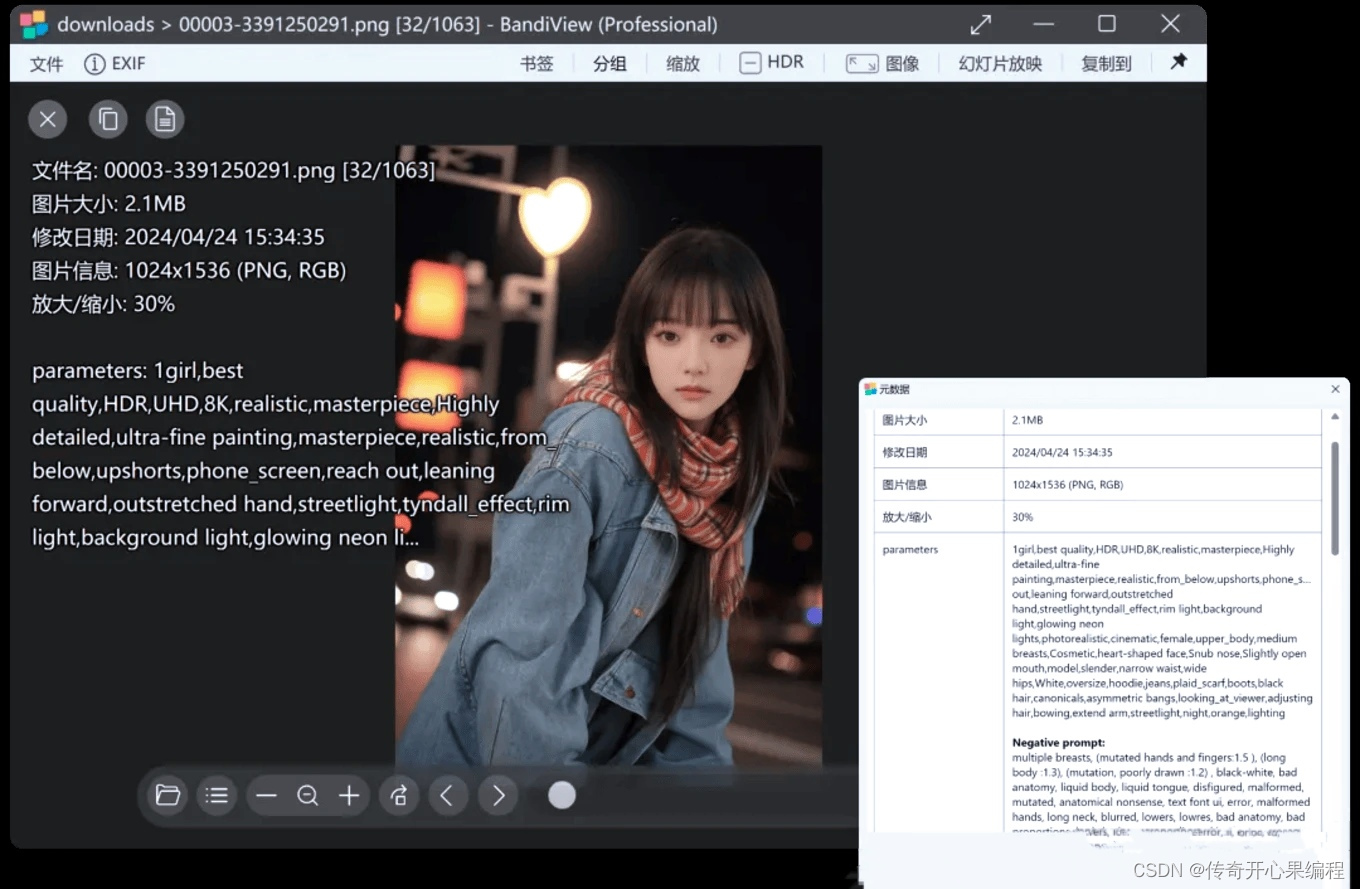The width and height of the screenshot is (1360, 889).
Task: Click 1024x1536 (PNG, RGB) value in metadata table
Action: (x=1067, y=485)
